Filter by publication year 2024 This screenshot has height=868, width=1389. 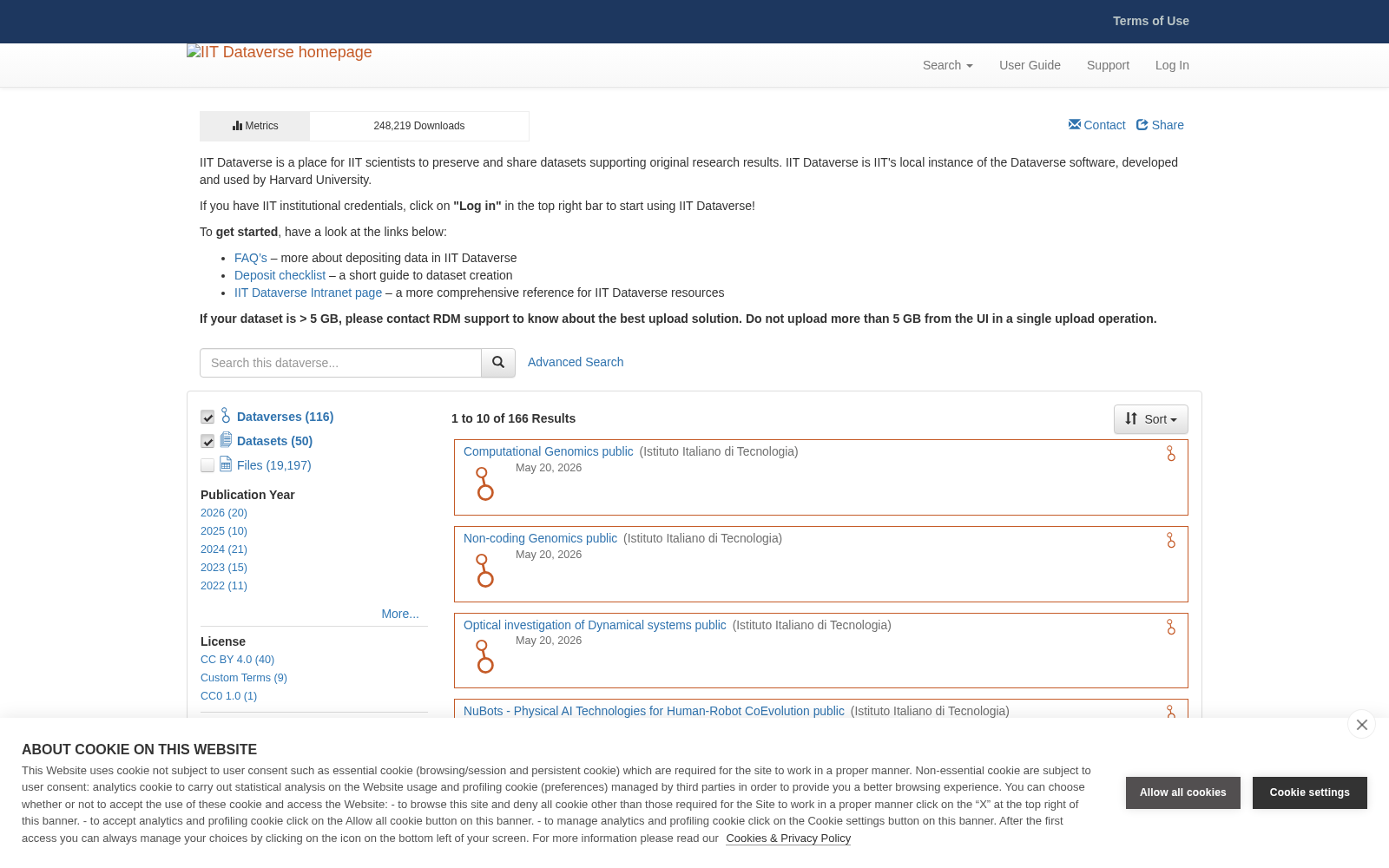(x=224, y=549)
